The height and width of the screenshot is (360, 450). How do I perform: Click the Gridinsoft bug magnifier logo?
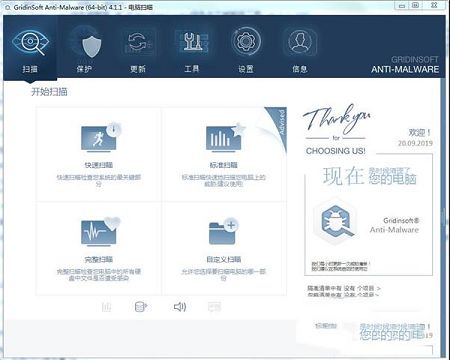pyautogui.click(x=337, y=222)
